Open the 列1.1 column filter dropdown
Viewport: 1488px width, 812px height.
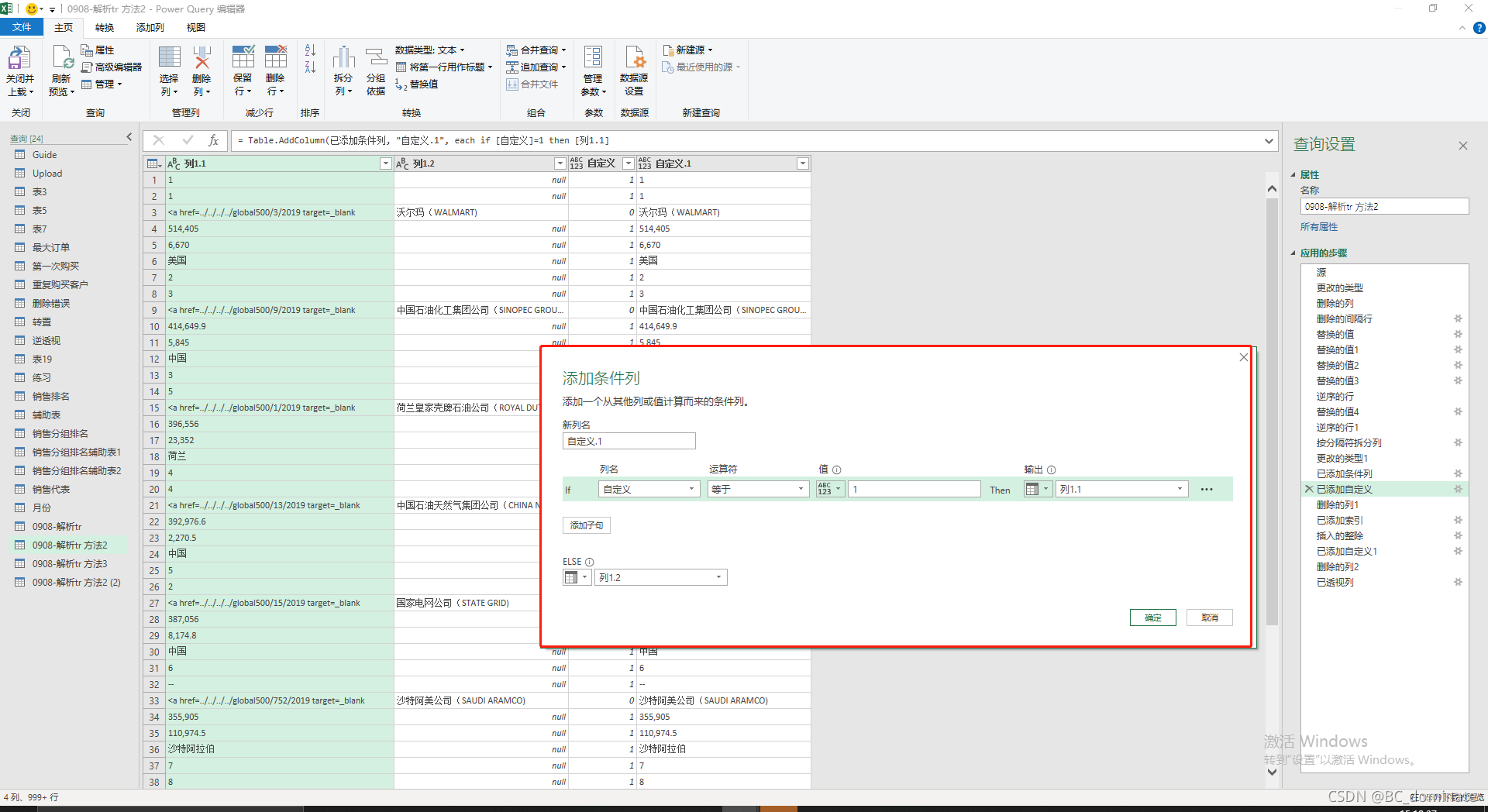[385, 163]
